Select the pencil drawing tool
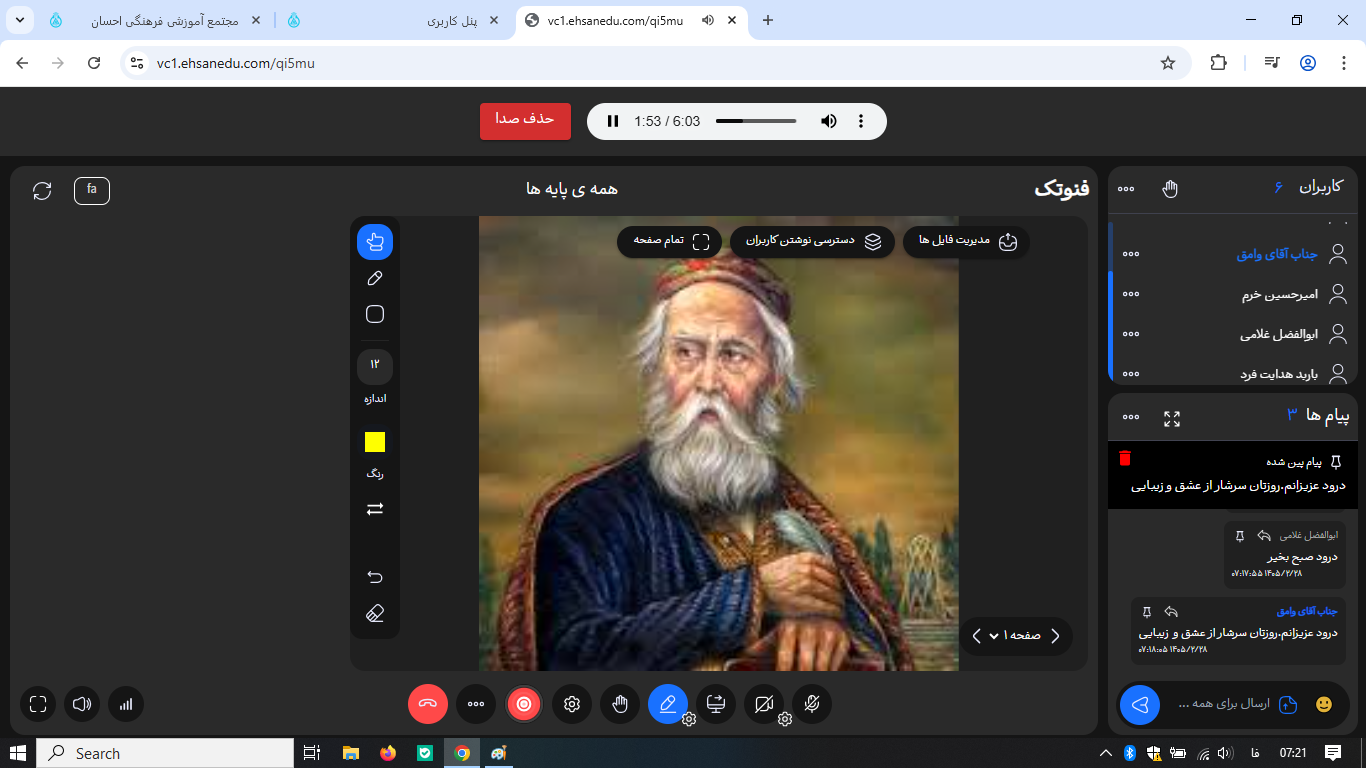Image resolution: width=1366 pixels, height=768 pixels. [x=375, y=278]
